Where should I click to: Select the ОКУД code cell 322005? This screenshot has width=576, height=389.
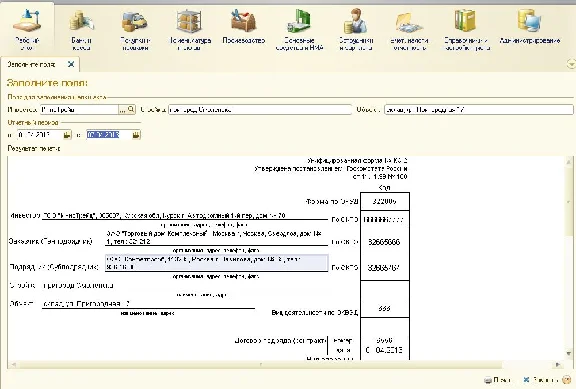click(385, 201)
